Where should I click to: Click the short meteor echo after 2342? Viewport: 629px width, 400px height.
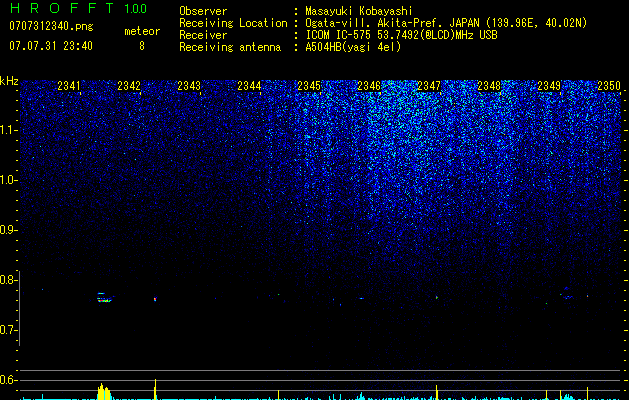click(155, 299)
